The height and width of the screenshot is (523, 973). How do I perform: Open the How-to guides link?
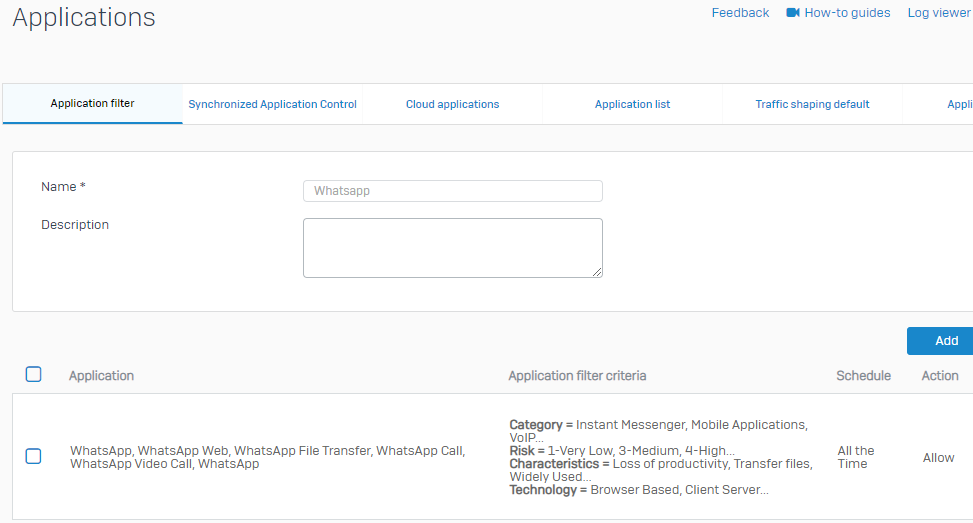(x=847, y=12)
